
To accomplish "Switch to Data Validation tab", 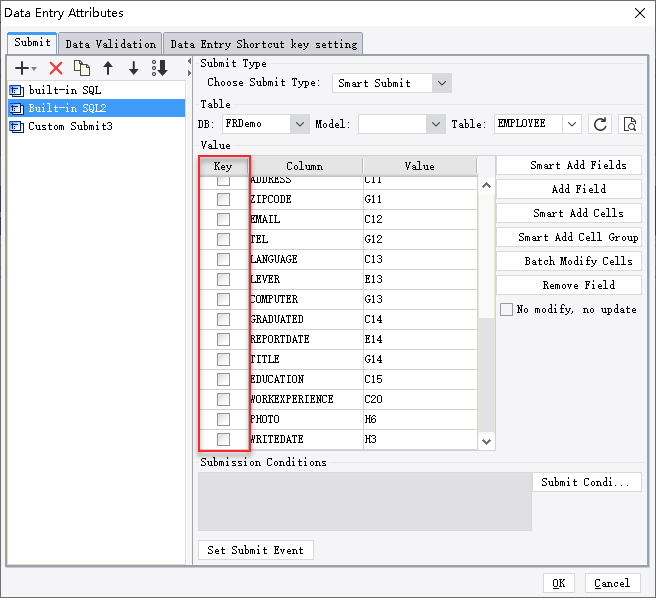I will [110, 44].
